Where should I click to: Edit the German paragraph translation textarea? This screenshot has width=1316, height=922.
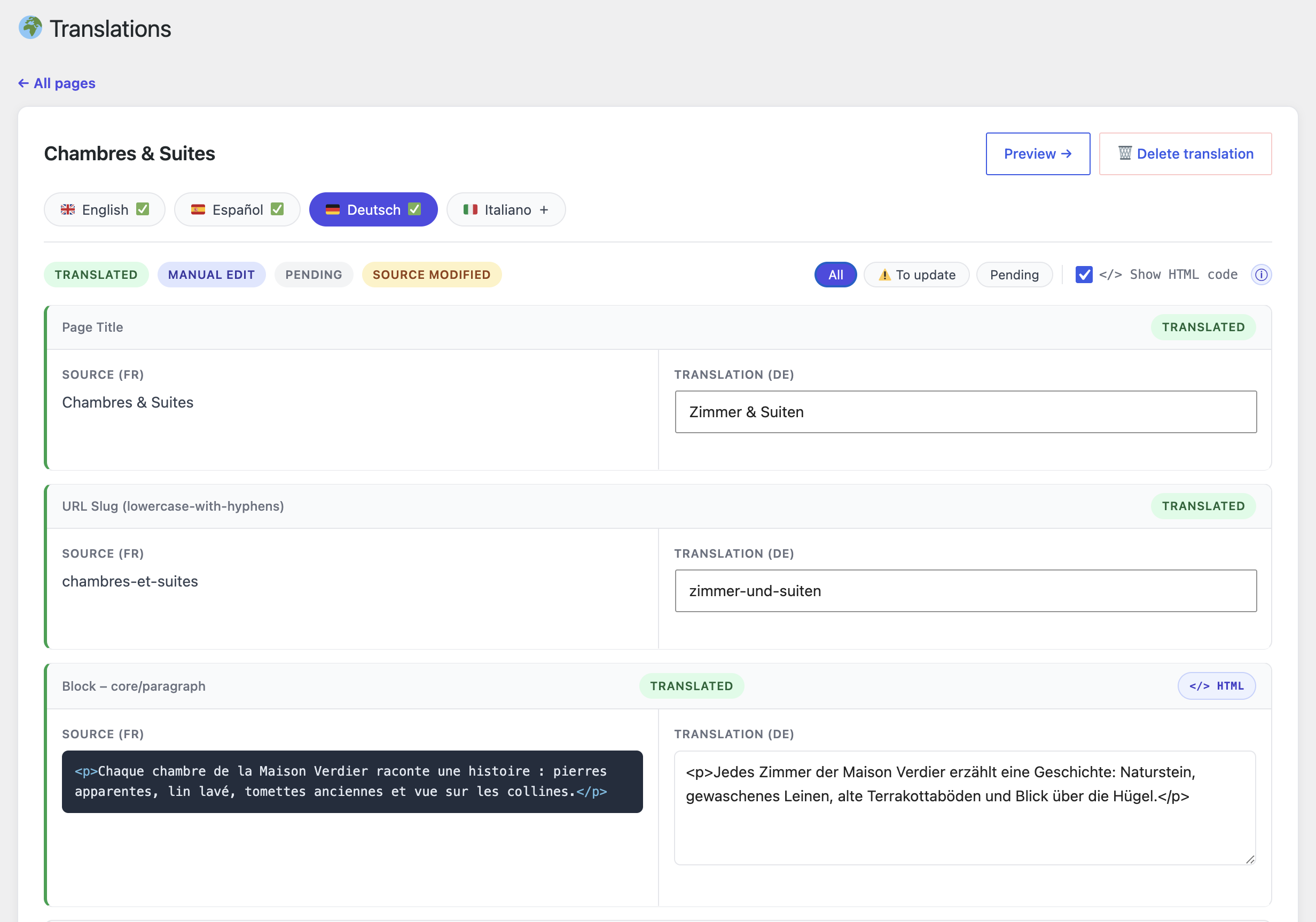click(x=965, y=808)
